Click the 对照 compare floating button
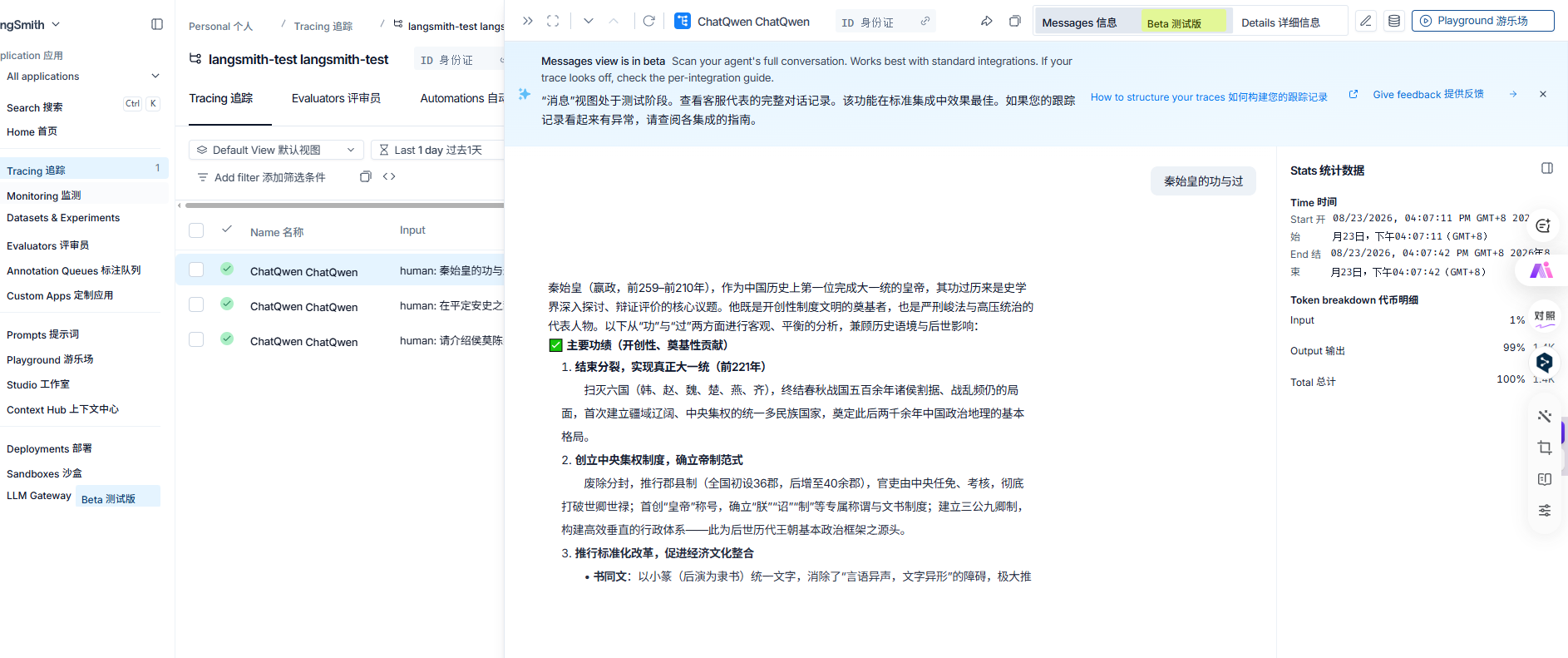This screenshot has height=658, width=1568. (1545, 317)
